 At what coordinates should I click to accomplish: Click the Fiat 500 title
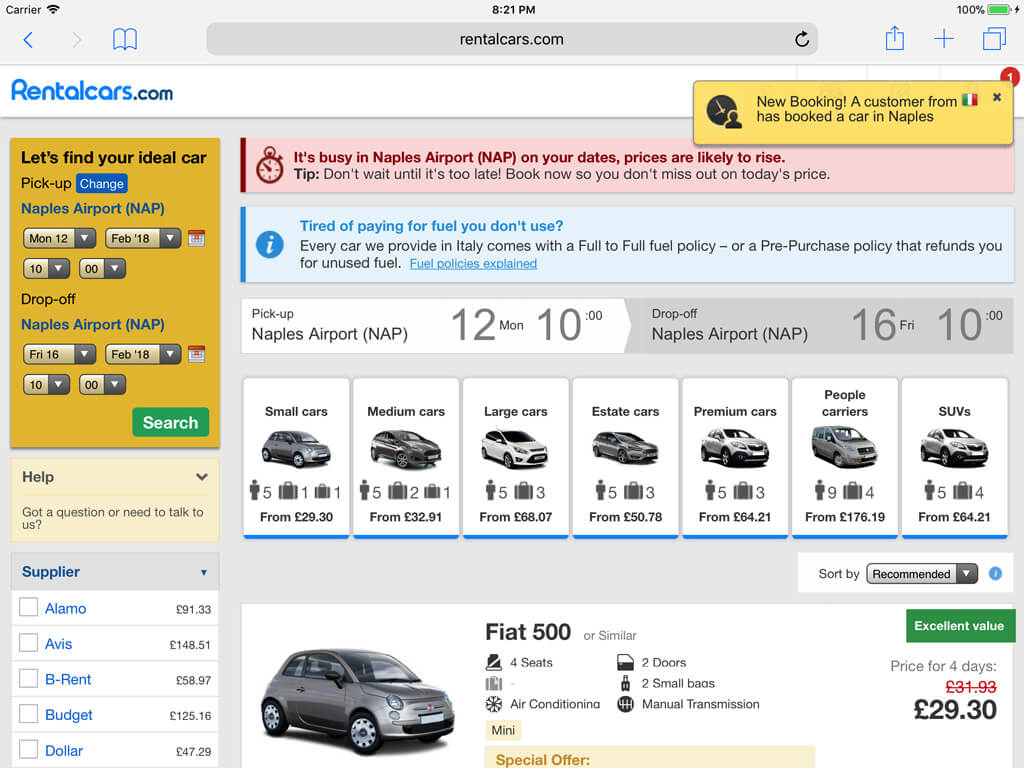pyautogui.click(x=528, y=632)
